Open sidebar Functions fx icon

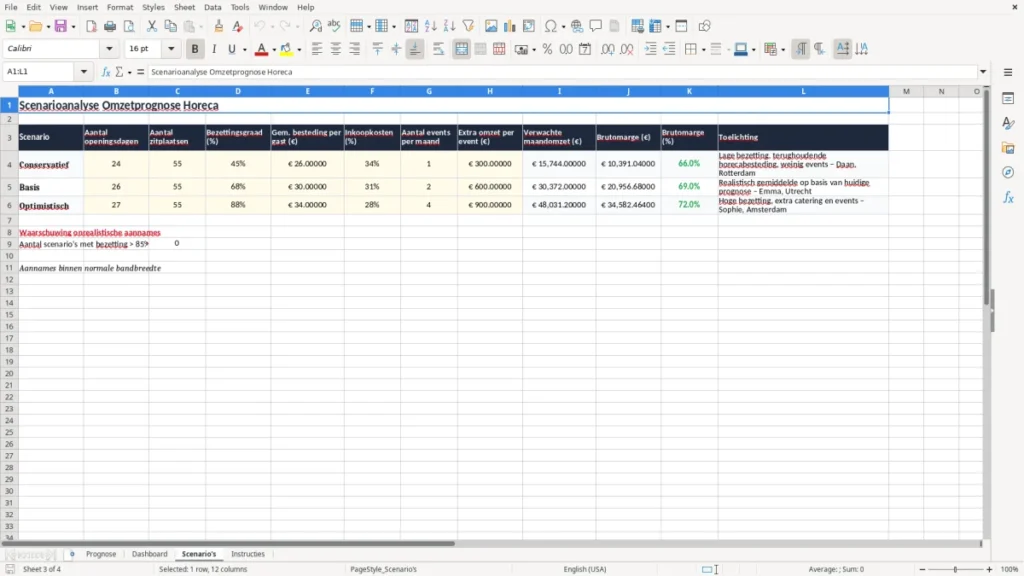point(1008,197)
